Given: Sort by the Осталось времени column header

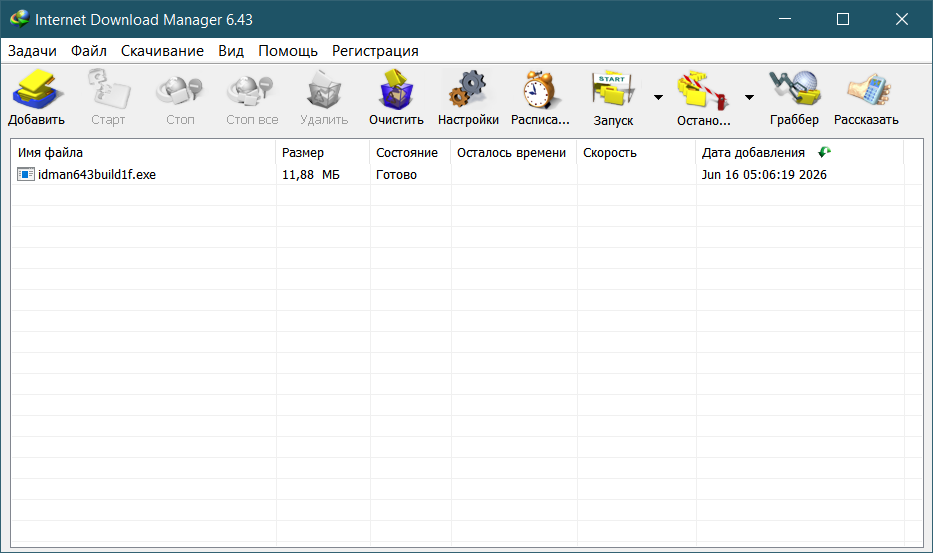Looking at the screenshot, I should pos(514,152).
